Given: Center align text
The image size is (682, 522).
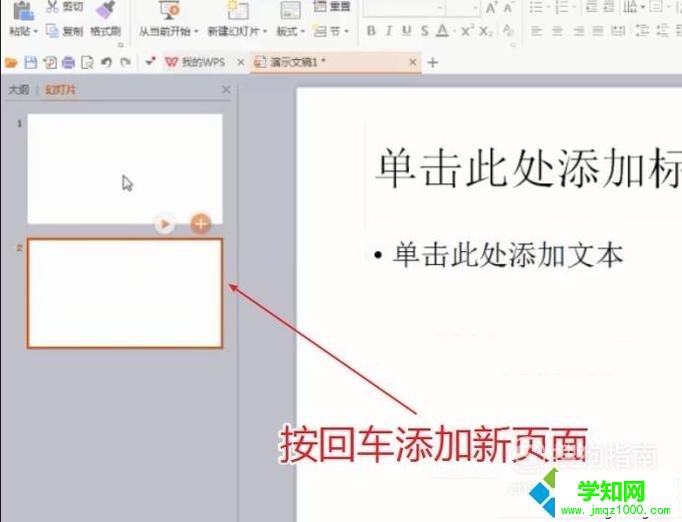Looking at the screenshot, I should click(557, 31).
